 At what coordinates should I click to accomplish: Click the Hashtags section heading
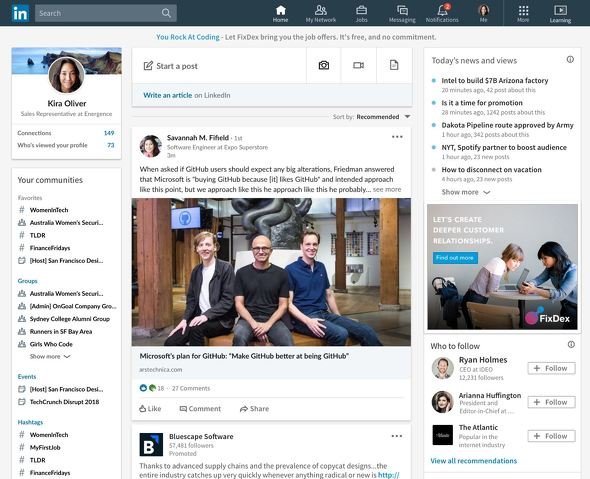click(30, 422)
